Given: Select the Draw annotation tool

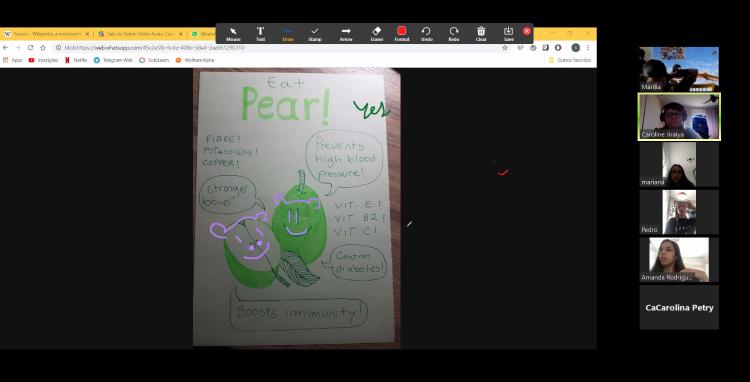Looking at the screenshot, I should [287, 34].
